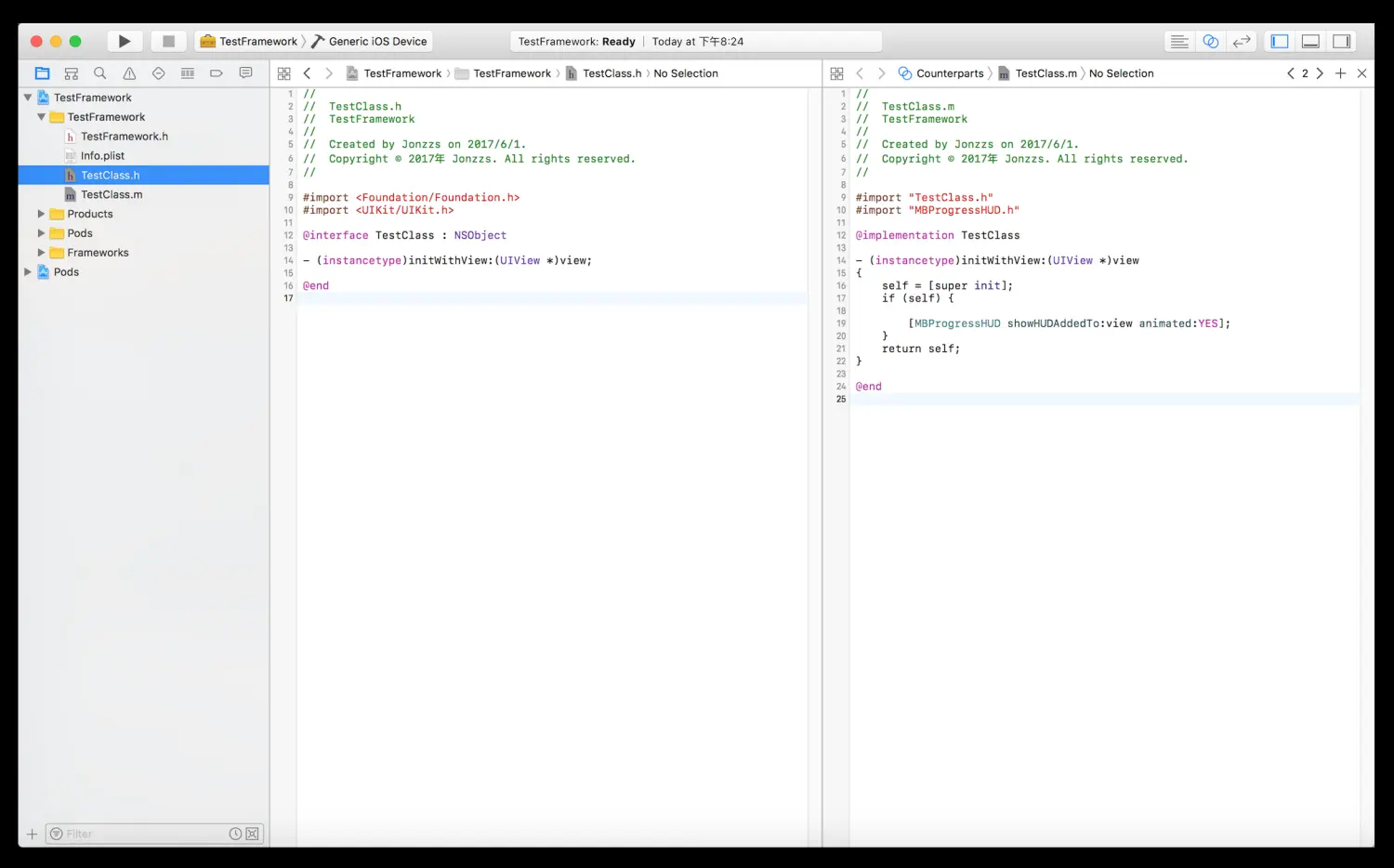The image size is (1394, 868).
Task: Select TestClass.m in the navigator
Action: 112,194
